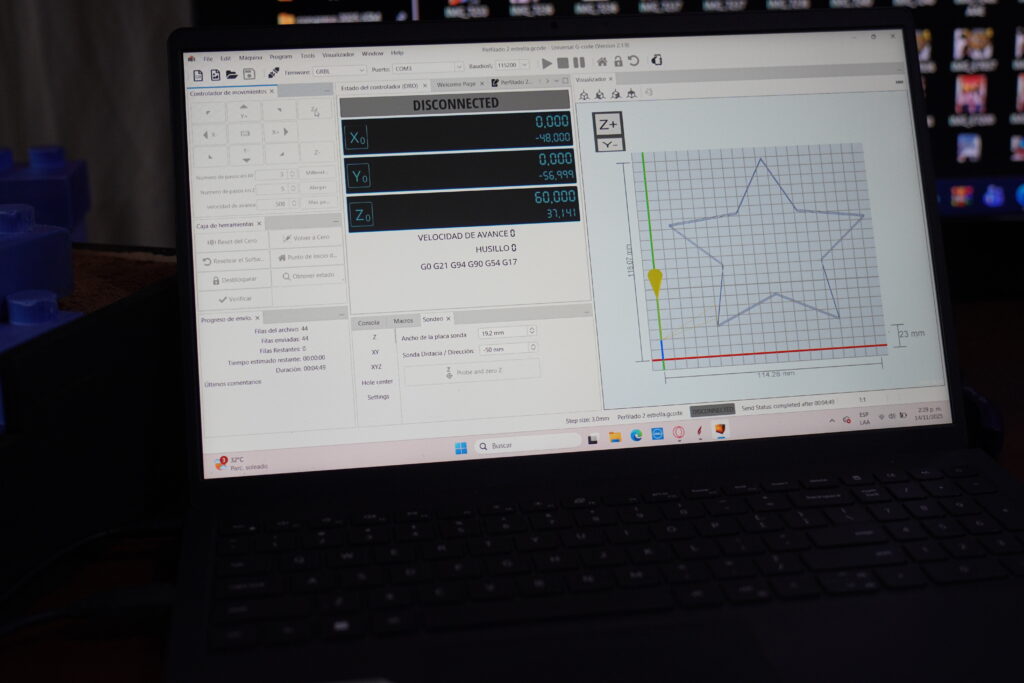Open the Visualizador menu
This screenshot has height=683, width=1024.
coord(338,55)
